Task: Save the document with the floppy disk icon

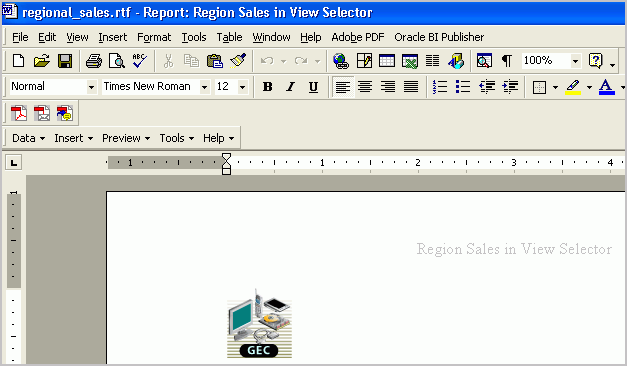Action: pyautogui.click(x=65, y=61)
